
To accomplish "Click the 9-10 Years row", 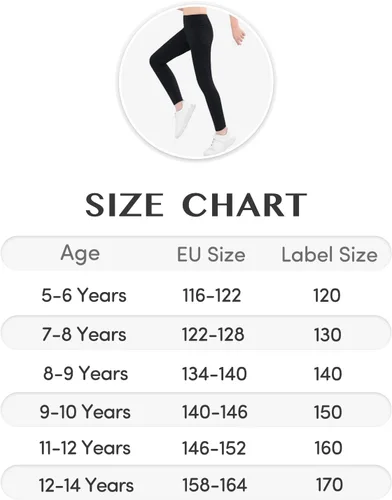I will click(x=196, y=410).
